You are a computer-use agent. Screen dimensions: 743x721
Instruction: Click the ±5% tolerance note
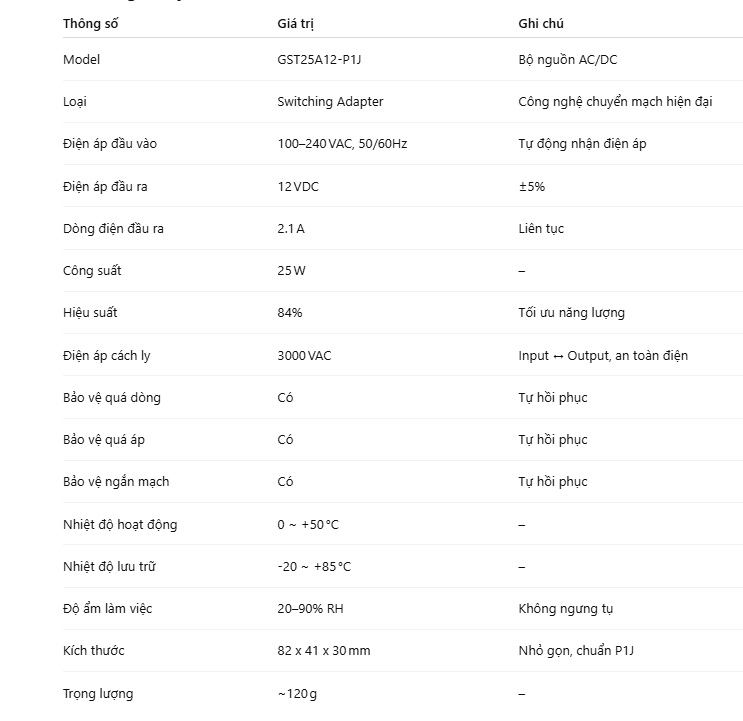(531, 187)
